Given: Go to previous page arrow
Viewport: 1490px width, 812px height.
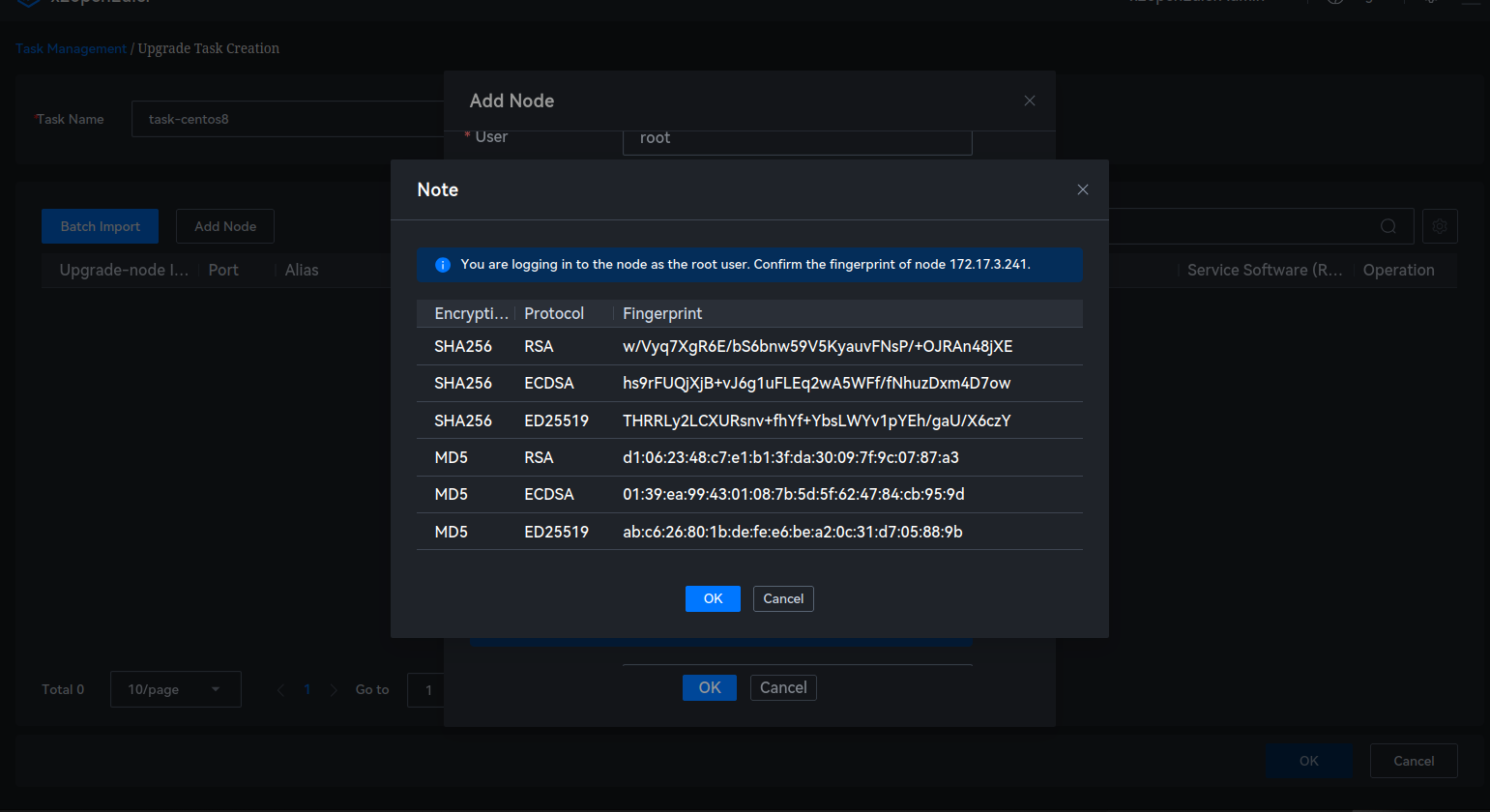Looking at the screenshot, I should pyautogui.click(x=280, y=689).
